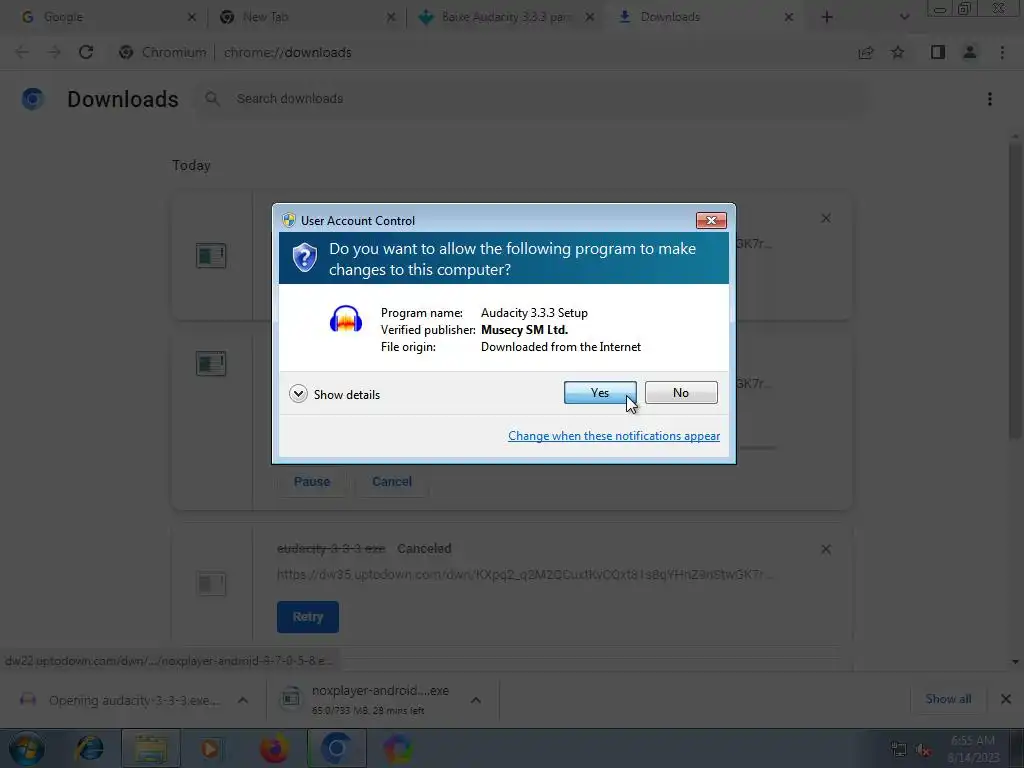
Task: Open 'Change when these notifications appear' link
Action: [614, 436]
